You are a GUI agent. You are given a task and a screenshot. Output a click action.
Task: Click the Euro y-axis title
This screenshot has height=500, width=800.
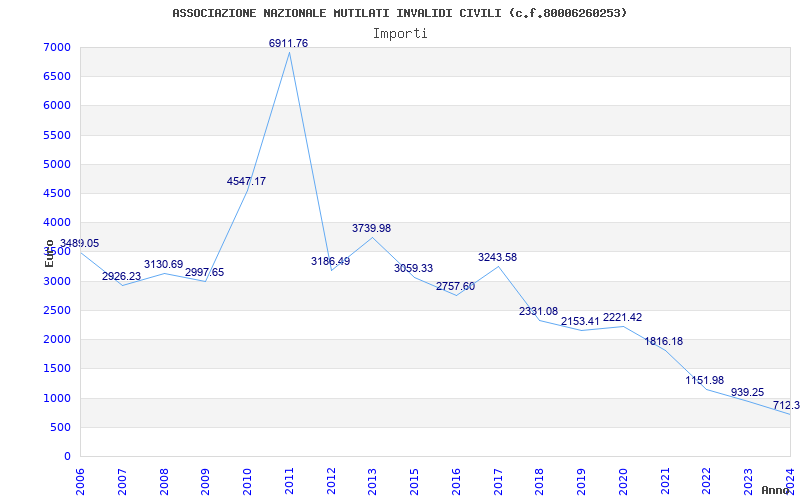click(x=49, y=254)
